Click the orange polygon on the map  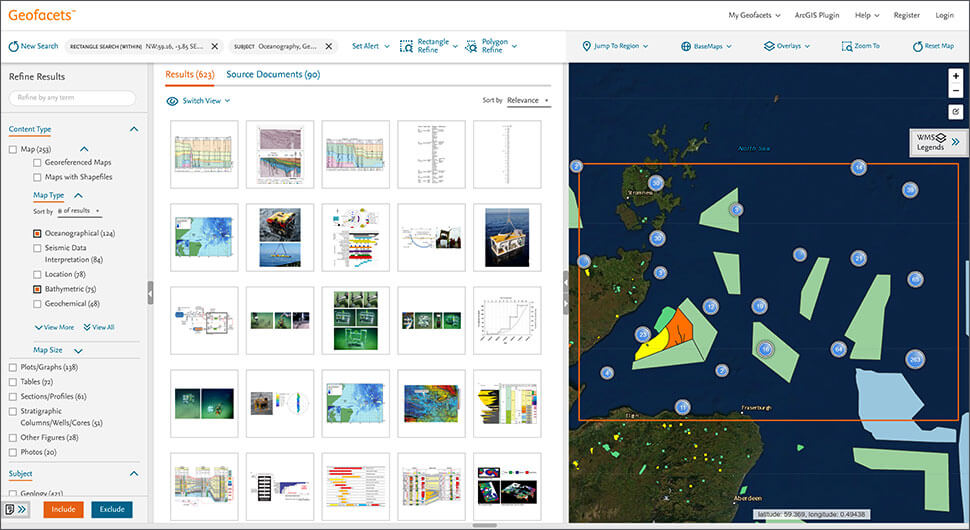(683, 327)
